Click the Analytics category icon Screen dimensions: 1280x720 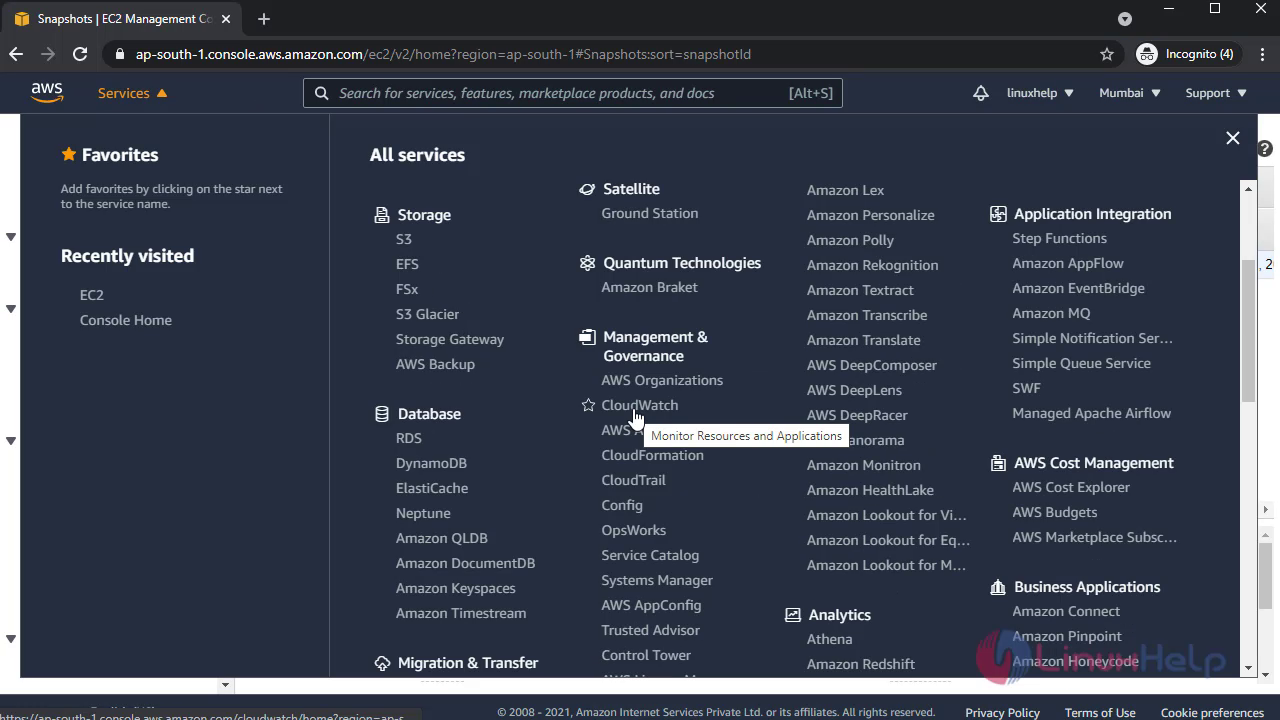(793, 615)
